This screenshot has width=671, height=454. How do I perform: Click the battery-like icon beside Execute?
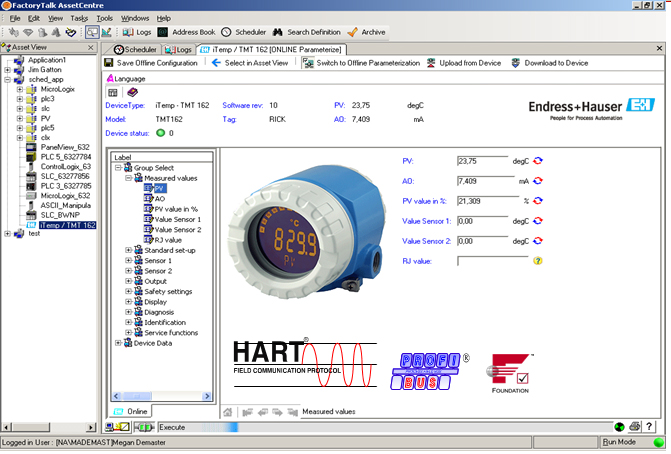[145, 427]
